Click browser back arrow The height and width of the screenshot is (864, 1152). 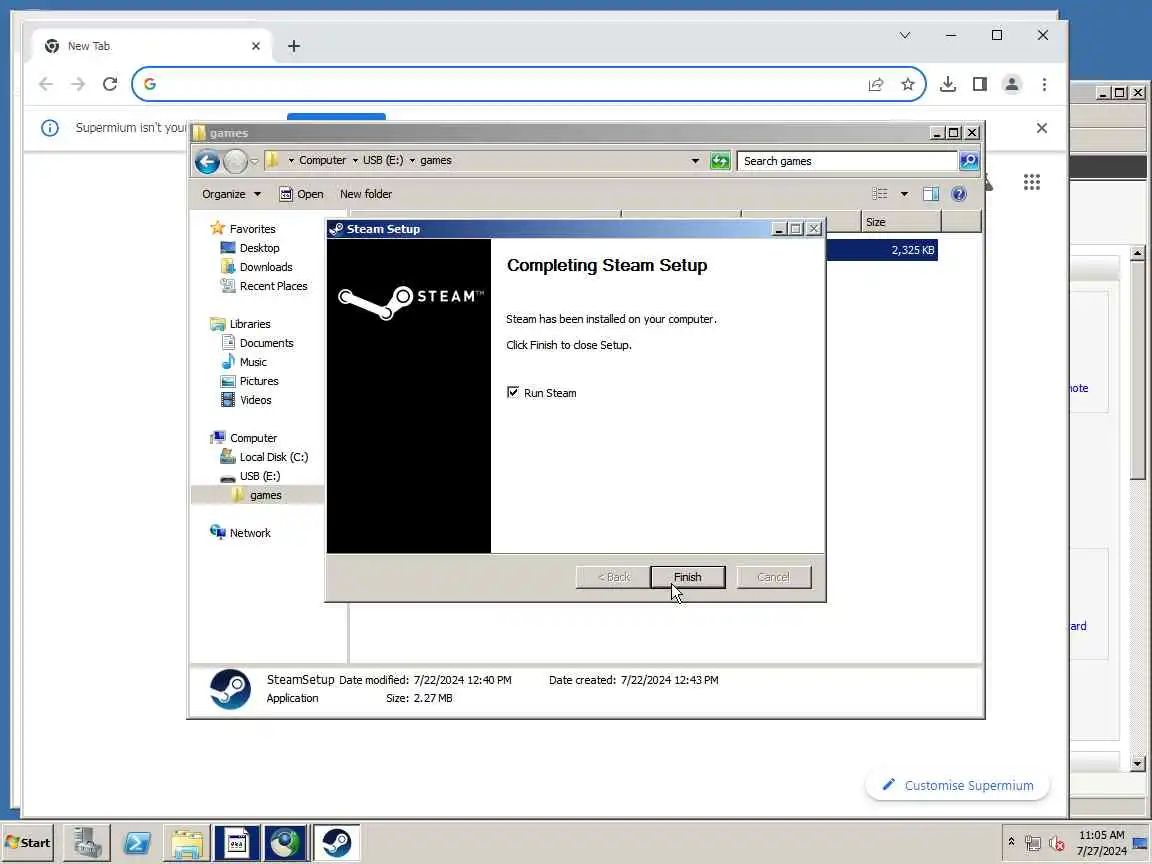point(46,84)
